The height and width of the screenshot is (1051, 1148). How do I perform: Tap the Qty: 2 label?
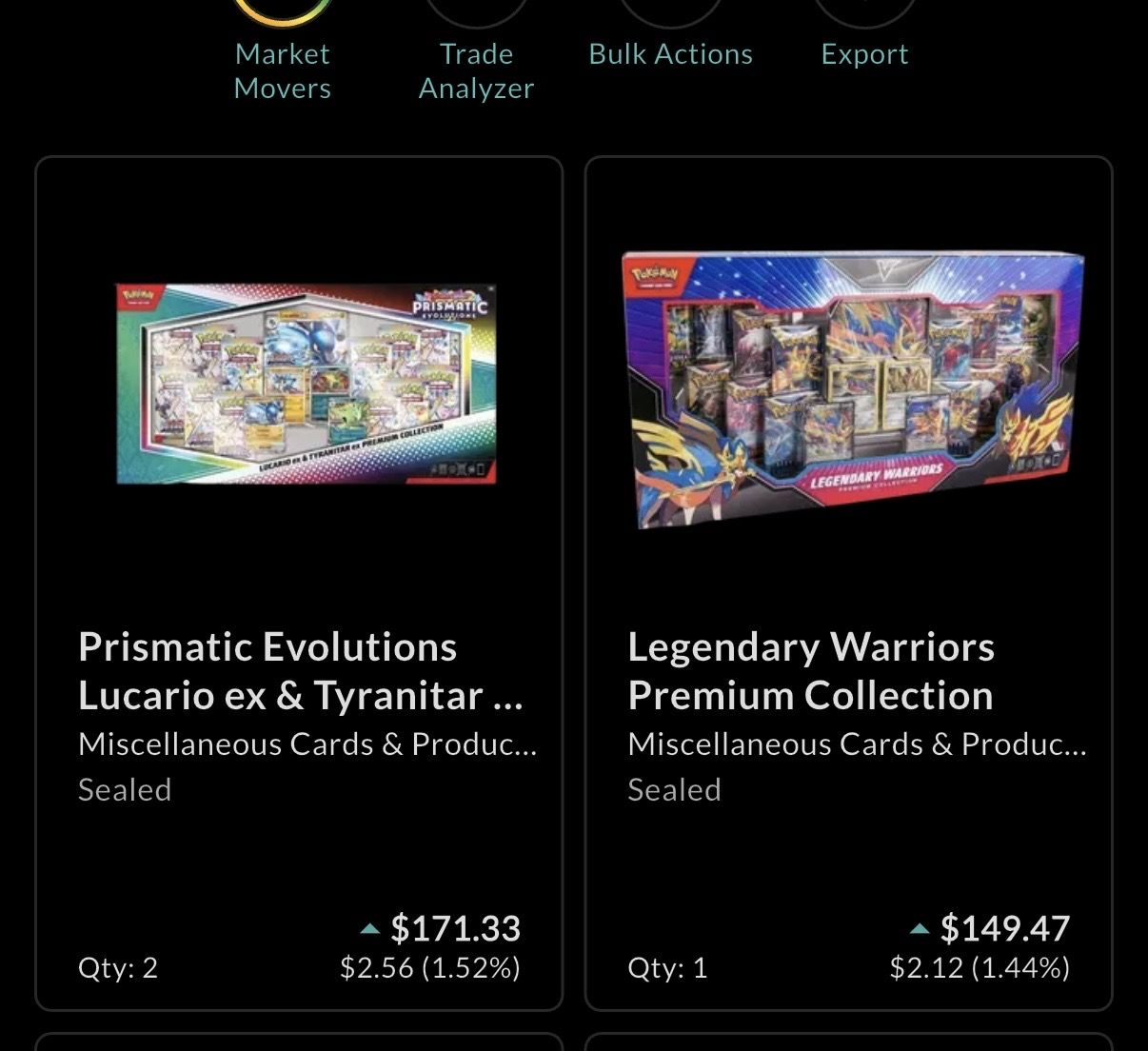click(118, 968)
